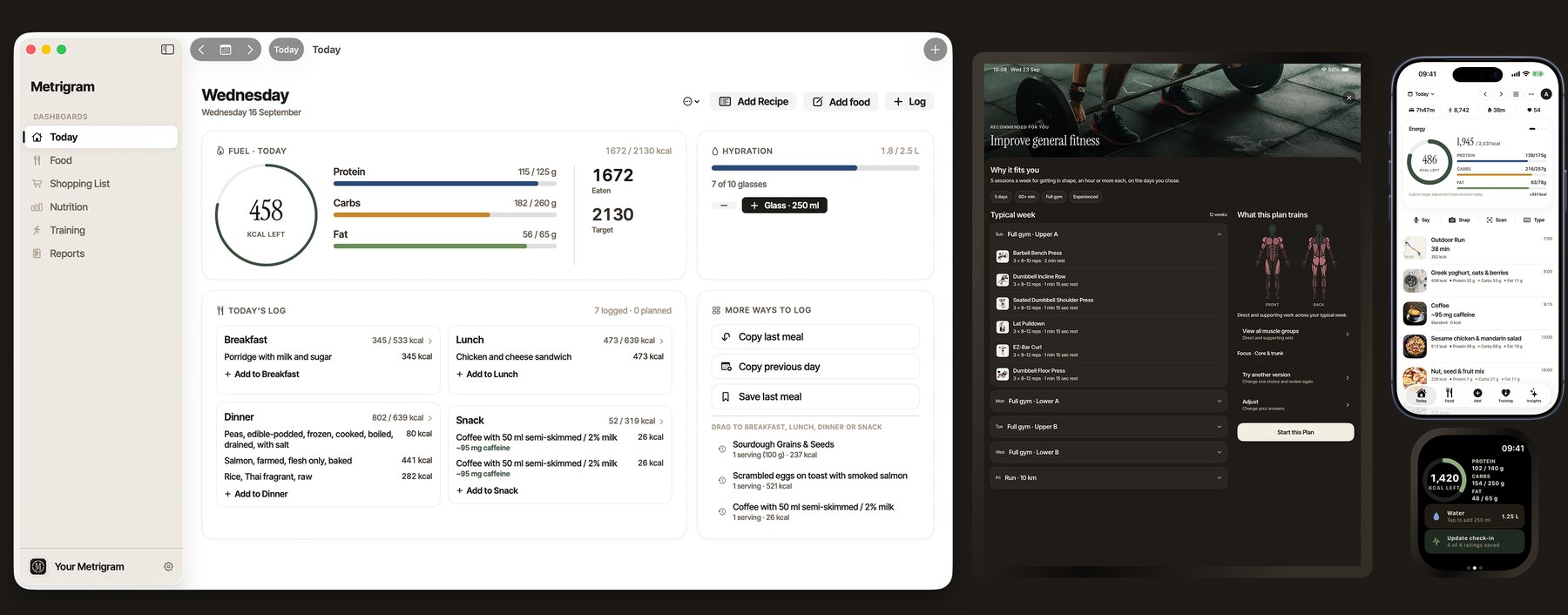Click the round plus button in the desktop toolbar
The height and width of the screenshot is (615, 1568).
coord(935,50)
